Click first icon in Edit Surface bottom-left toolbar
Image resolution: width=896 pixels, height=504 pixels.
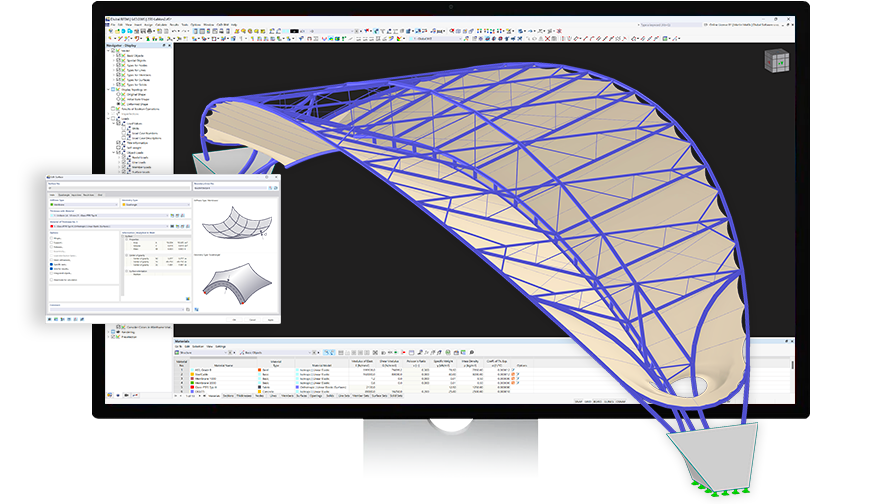tap(50, 319)
